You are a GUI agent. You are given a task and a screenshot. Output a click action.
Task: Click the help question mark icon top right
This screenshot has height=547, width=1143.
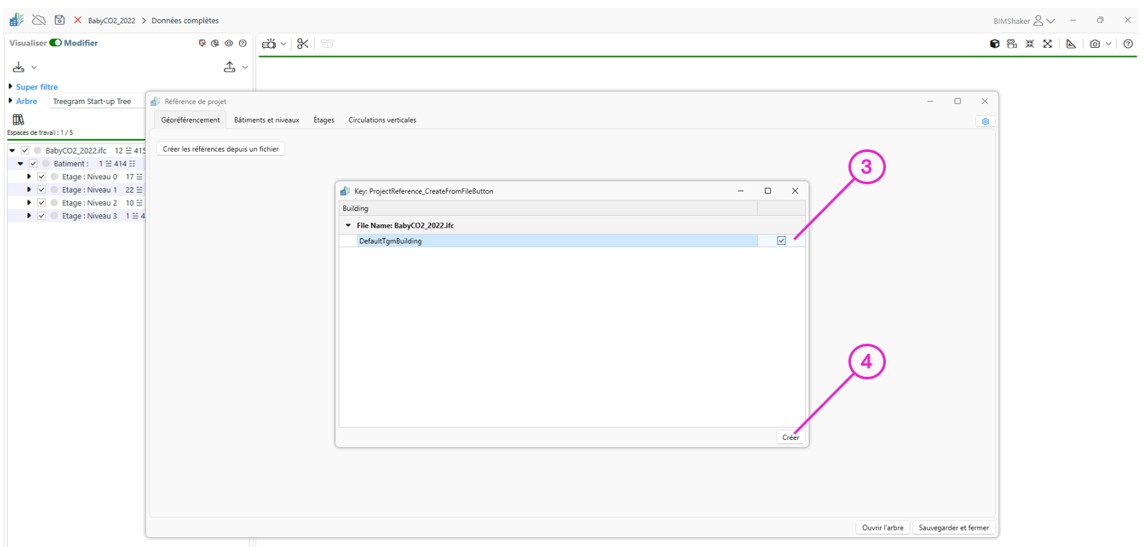pos(1128,44)
